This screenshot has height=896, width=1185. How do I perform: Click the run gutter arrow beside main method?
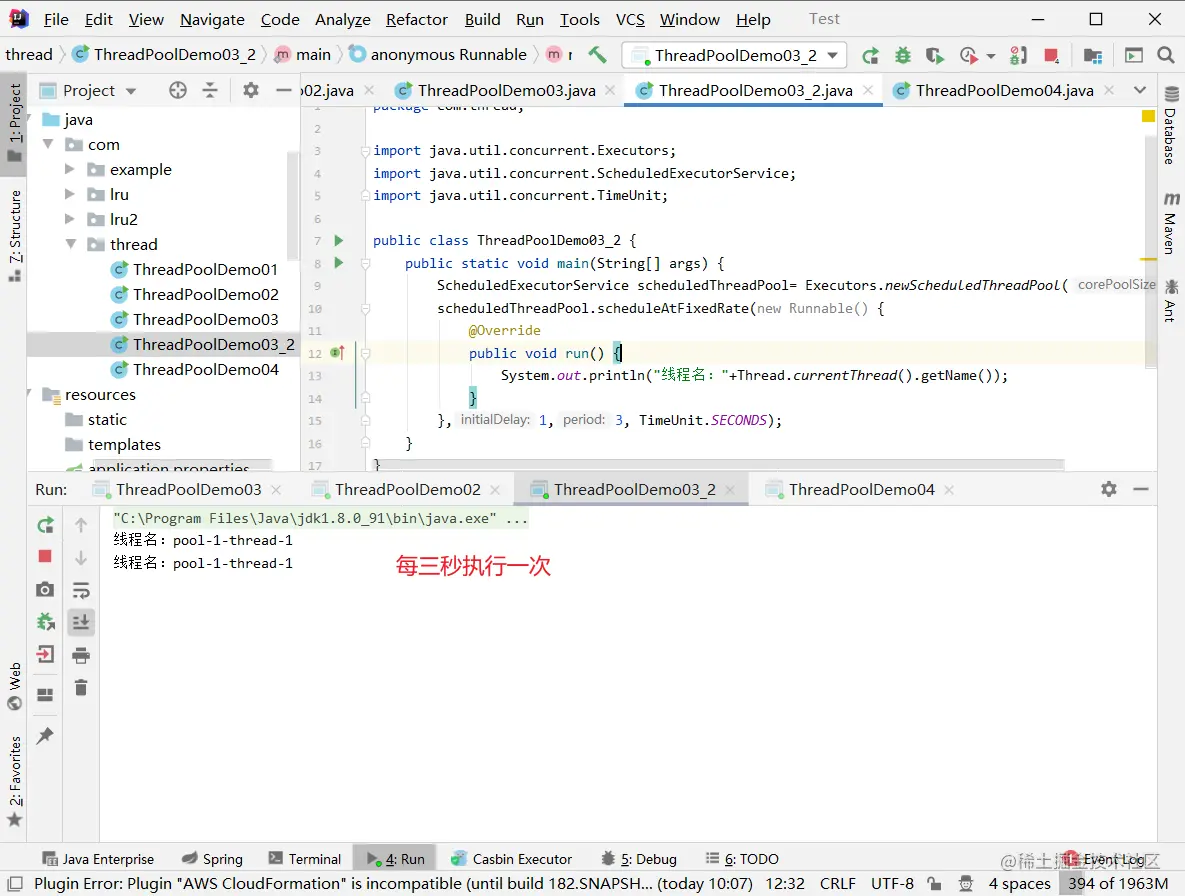pos(339,263)
